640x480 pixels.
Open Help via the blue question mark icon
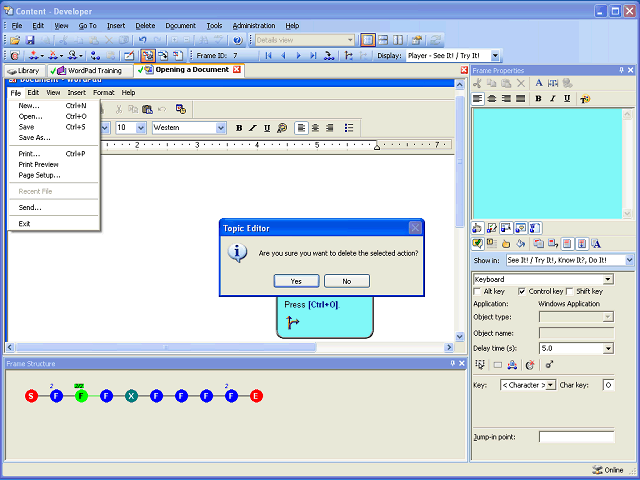[x=238, y=40]
